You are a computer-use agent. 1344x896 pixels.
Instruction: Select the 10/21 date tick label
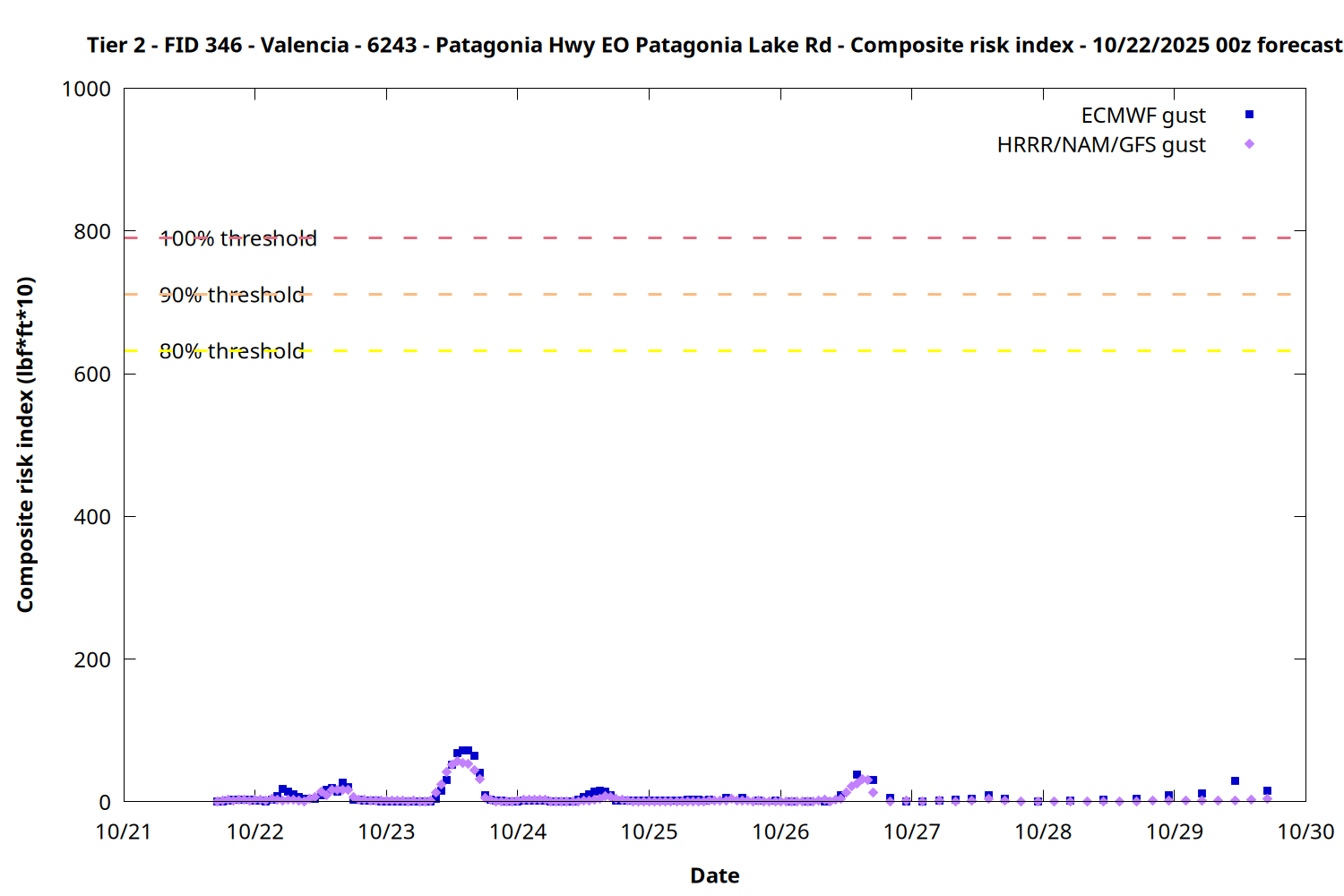pyautogui.click(x=124, y=831)
